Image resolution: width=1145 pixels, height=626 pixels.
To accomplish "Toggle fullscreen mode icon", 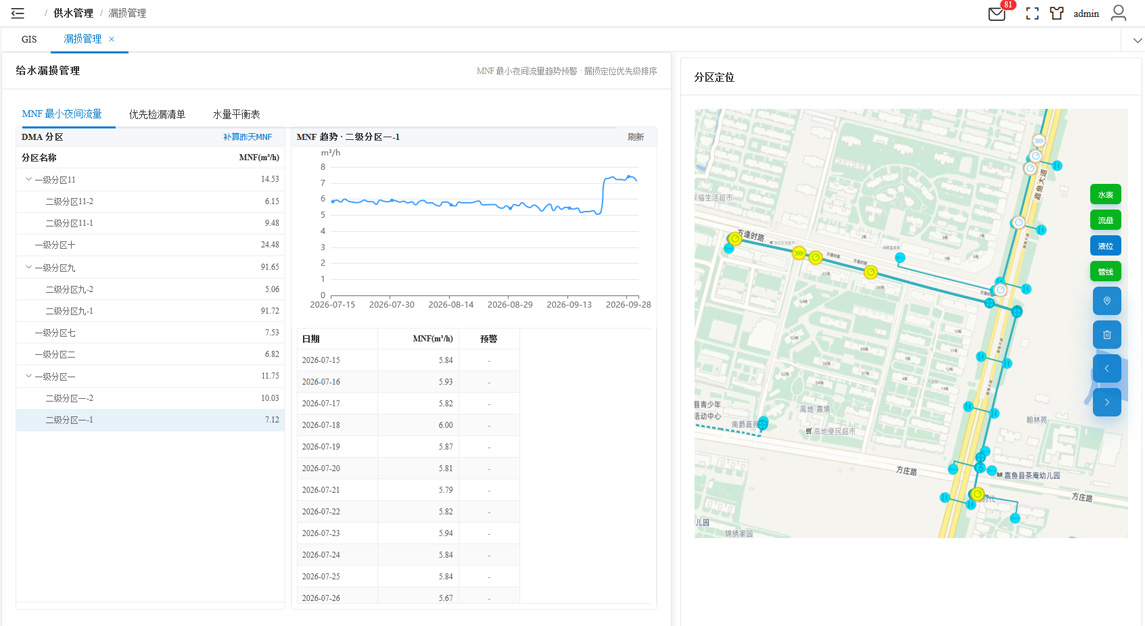I will [x=1032, y=13].
